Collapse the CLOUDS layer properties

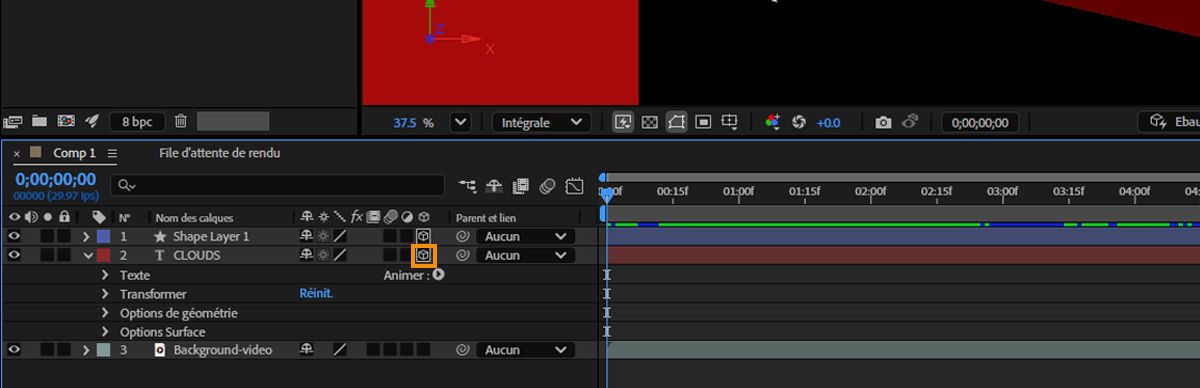pos(87,256)
